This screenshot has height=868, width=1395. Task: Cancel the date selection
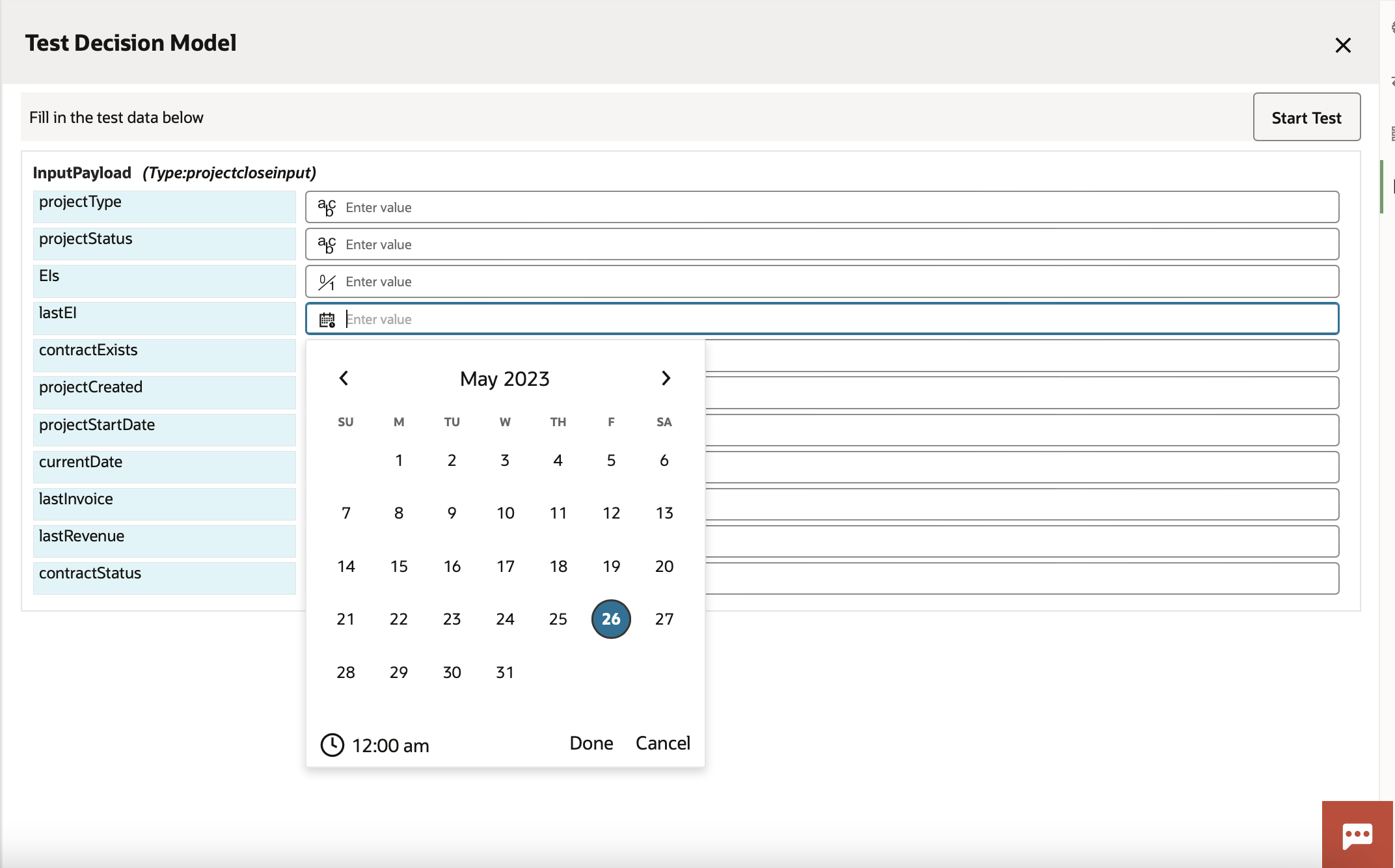[662, 743]
